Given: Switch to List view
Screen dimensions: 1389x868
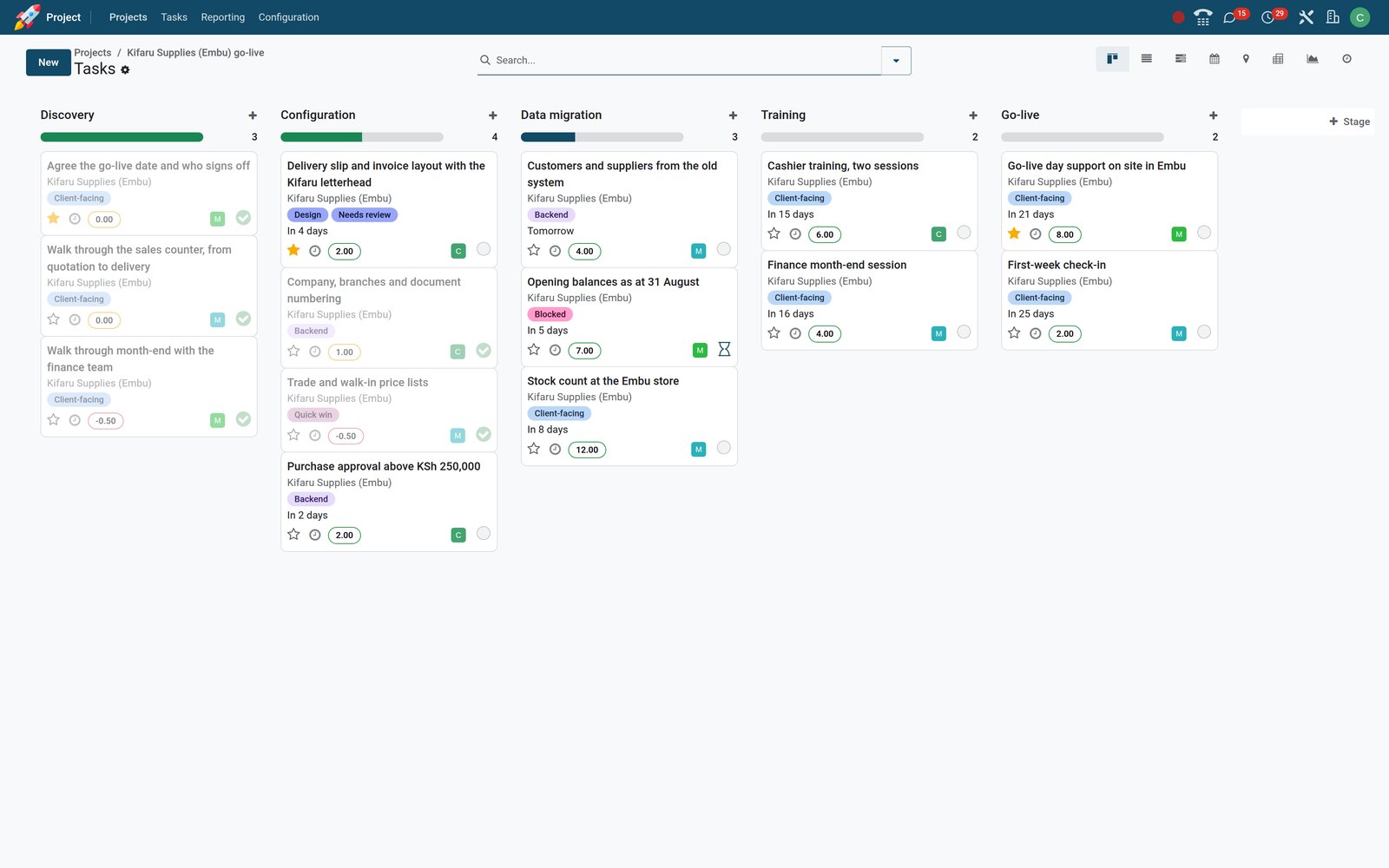Looking at the screenshot, I should [1147, 59].
